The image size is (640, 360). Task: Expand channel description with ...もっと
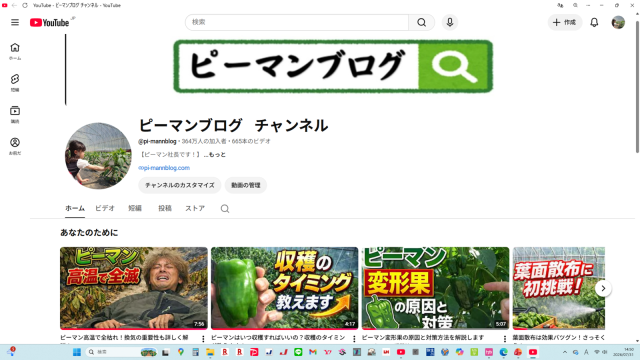point(215,155)
